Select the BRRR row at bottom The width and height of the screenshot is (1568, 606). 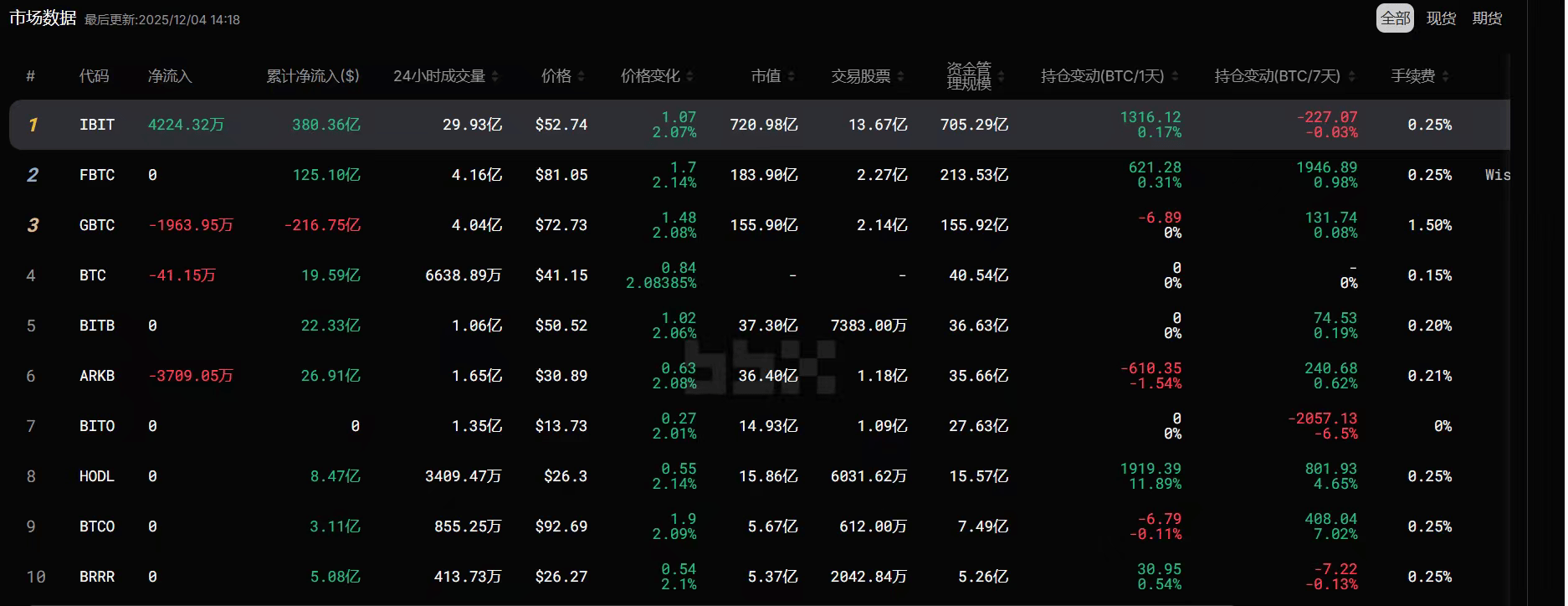(x=97, y=577)
